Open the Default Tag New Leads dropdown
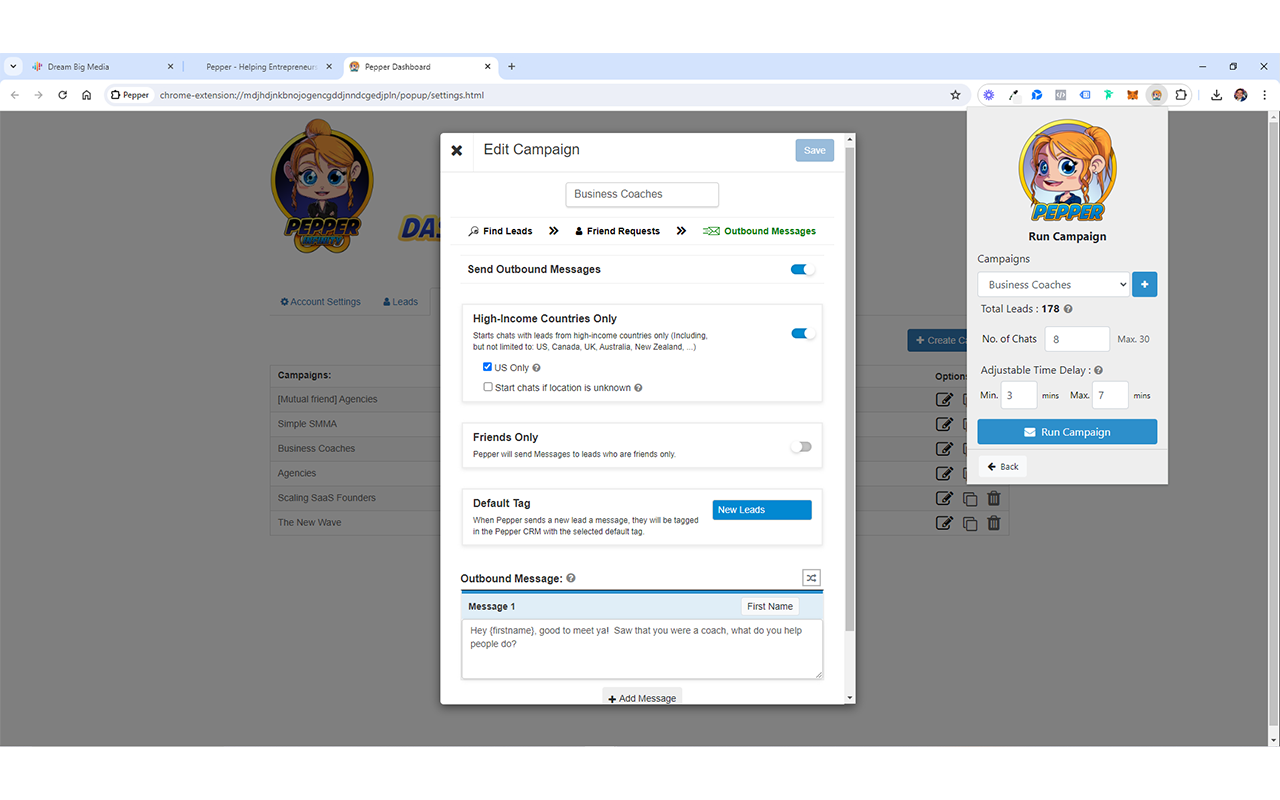This screenshot has width=1280, height=800. [762, 510]
